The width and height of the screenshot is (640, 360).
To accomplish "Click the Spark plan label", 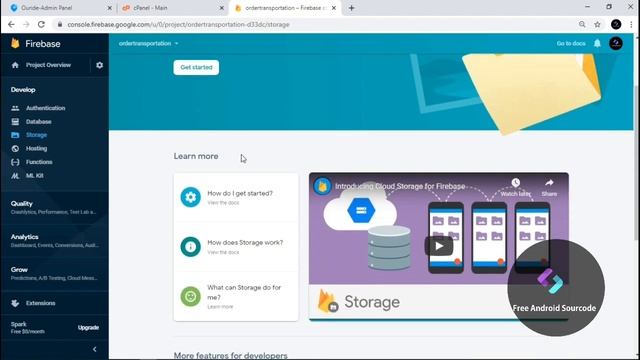I will point(19,324).
